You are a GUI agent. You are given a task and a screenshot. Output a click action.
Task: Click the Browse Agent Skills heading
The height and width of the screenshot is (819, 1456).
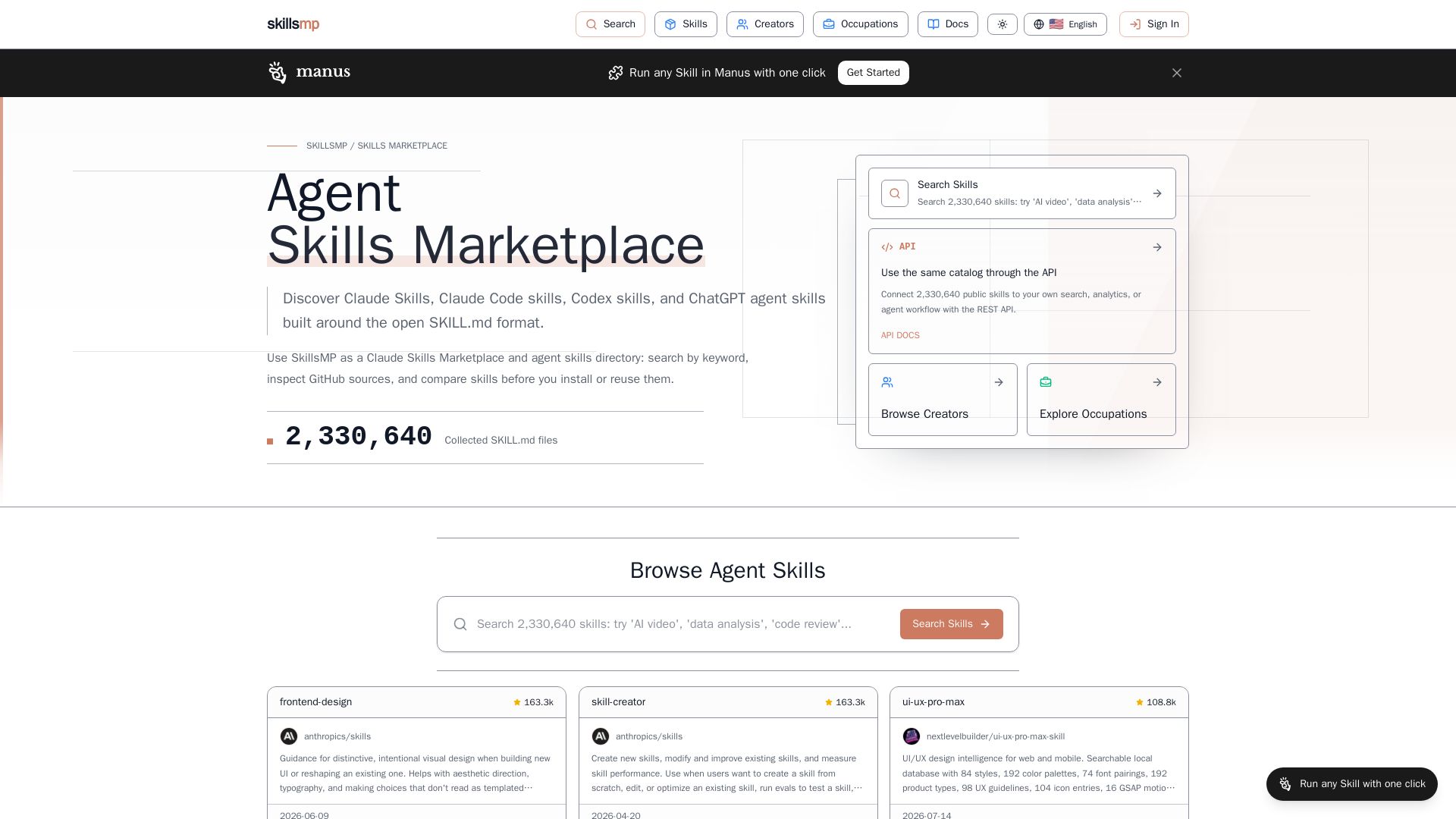click(x=728, y=570)
